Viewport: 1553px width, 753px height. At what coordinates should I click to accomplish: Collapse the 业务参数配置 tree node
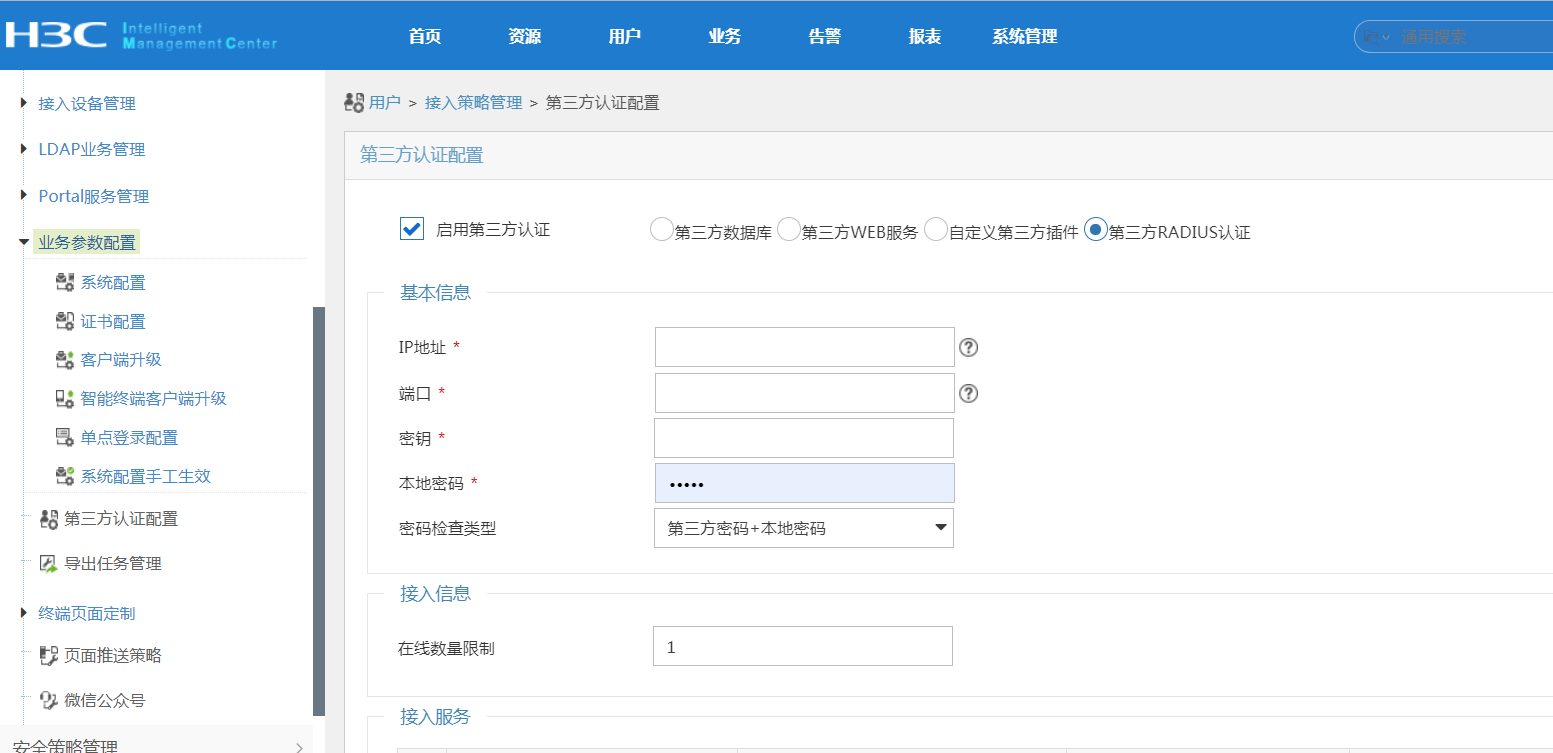(x=24, y=242)
